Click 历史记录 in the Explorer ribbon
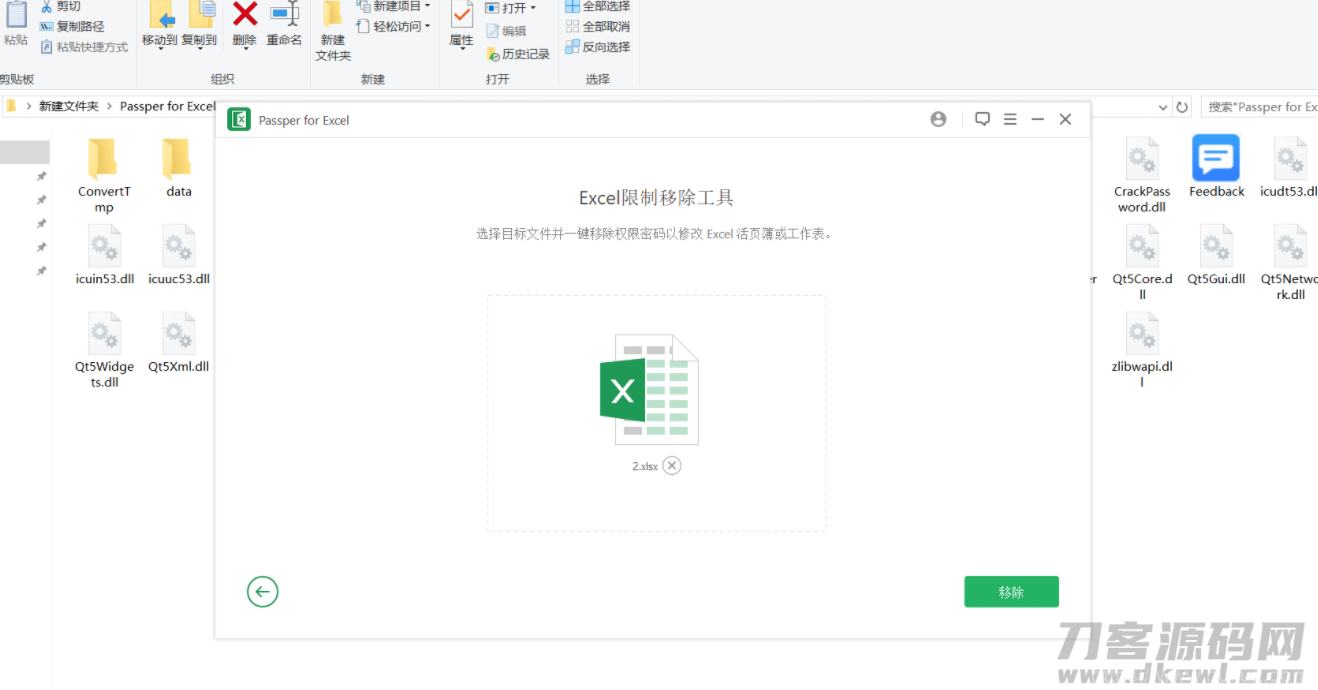Viewport: 1318px width, 690px height. point(518,54)
